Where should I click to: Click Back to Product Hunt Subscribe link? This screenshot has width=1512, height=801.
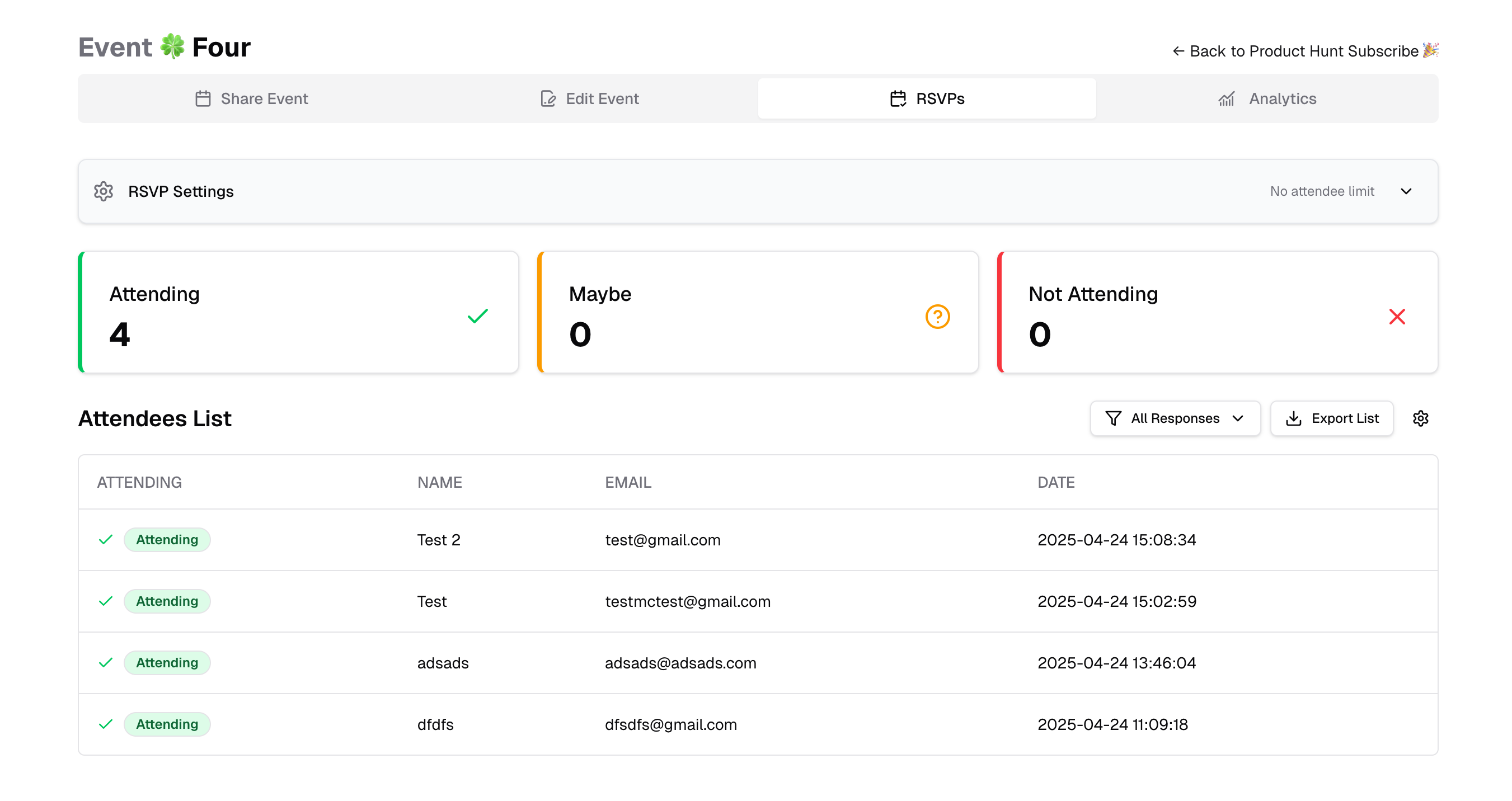[x=1304, y=51]
